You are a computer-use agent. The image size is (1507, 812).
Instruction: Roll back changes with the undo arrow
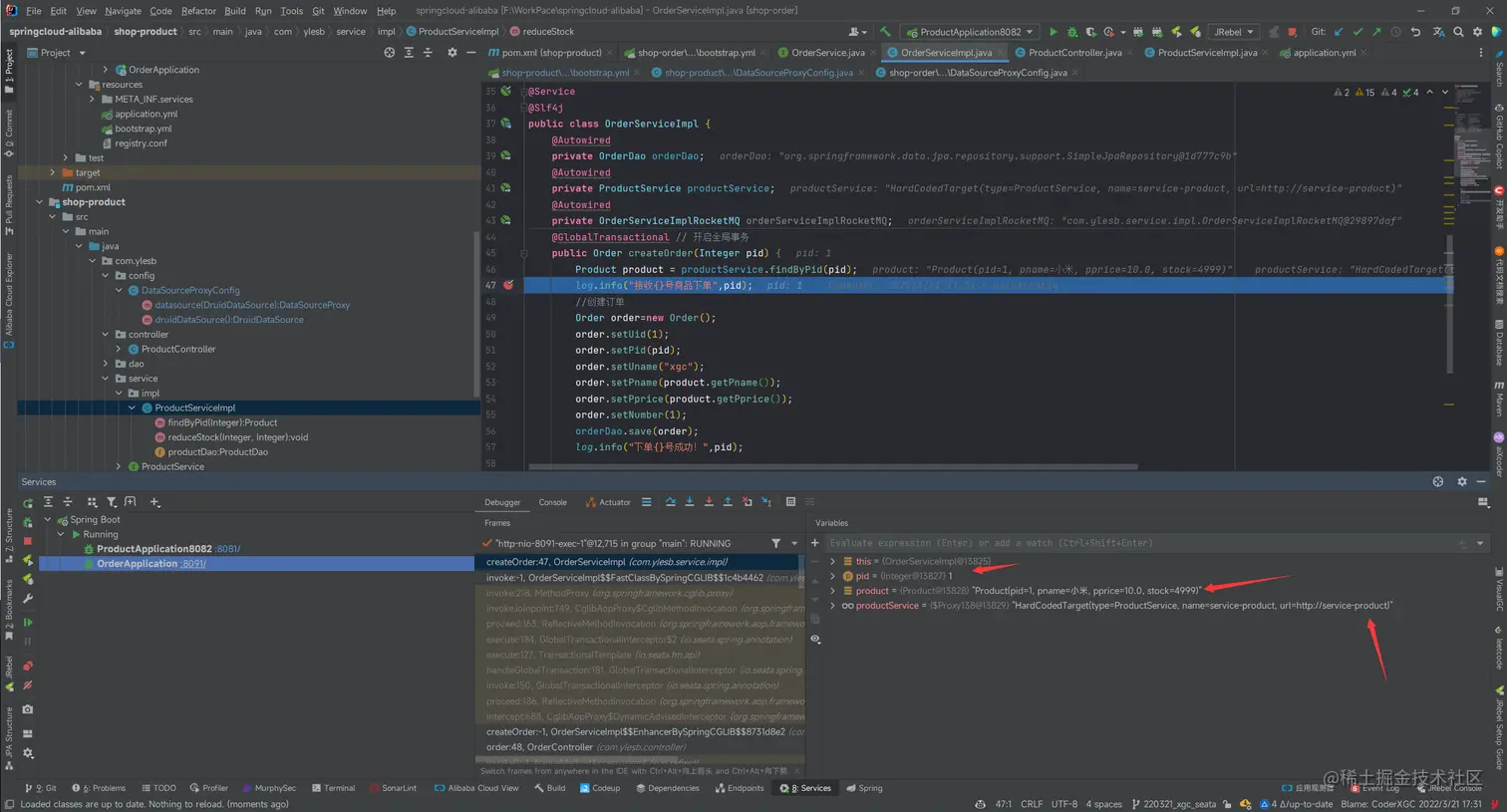pyautogui.click(x=1415, y=32)
